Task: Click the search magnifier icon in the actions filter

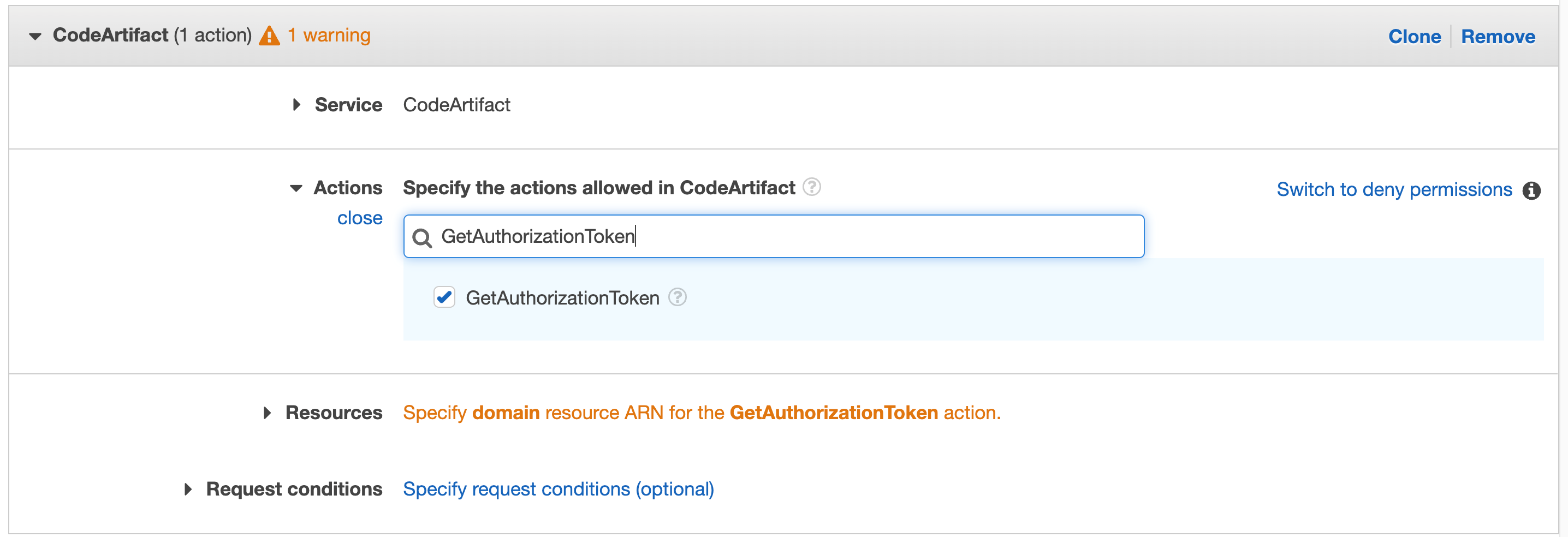Action: (423, 237)
